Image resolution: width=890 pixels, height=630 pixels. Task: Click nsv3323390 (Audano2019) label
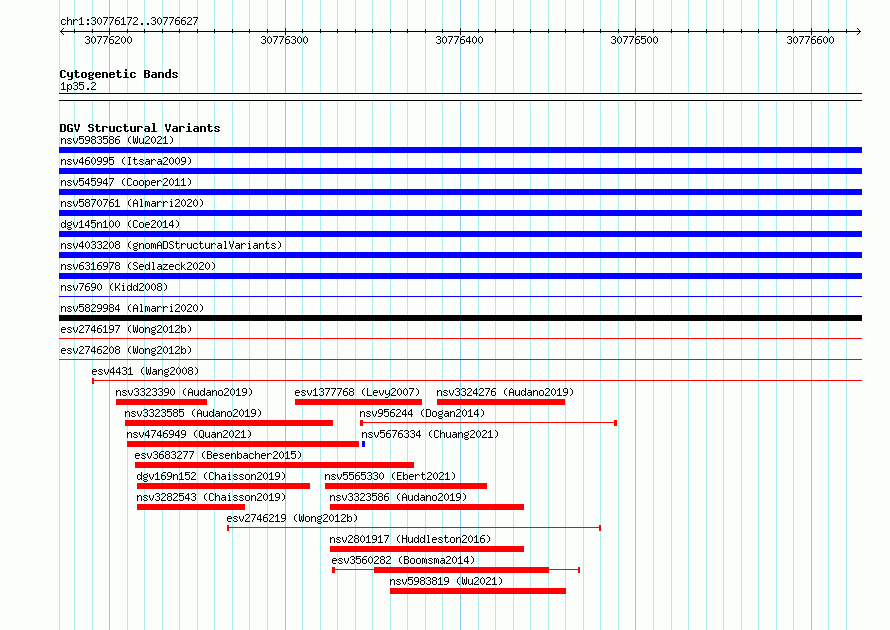[184, 392]
